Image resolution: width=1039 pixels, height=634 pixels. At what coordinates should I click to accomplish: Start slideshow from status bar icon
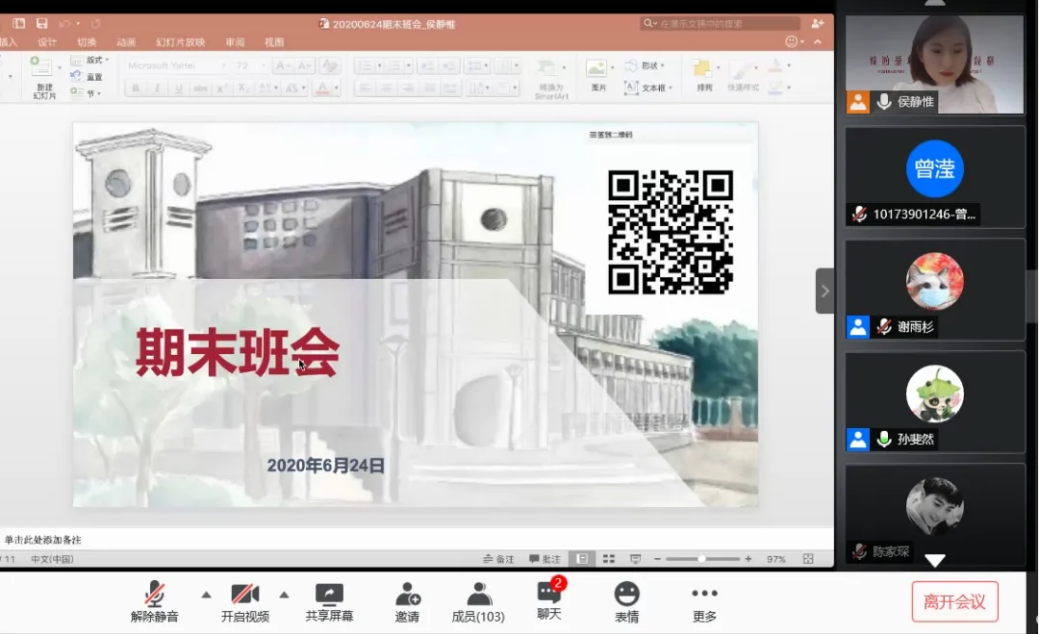[x=635, y=559]
